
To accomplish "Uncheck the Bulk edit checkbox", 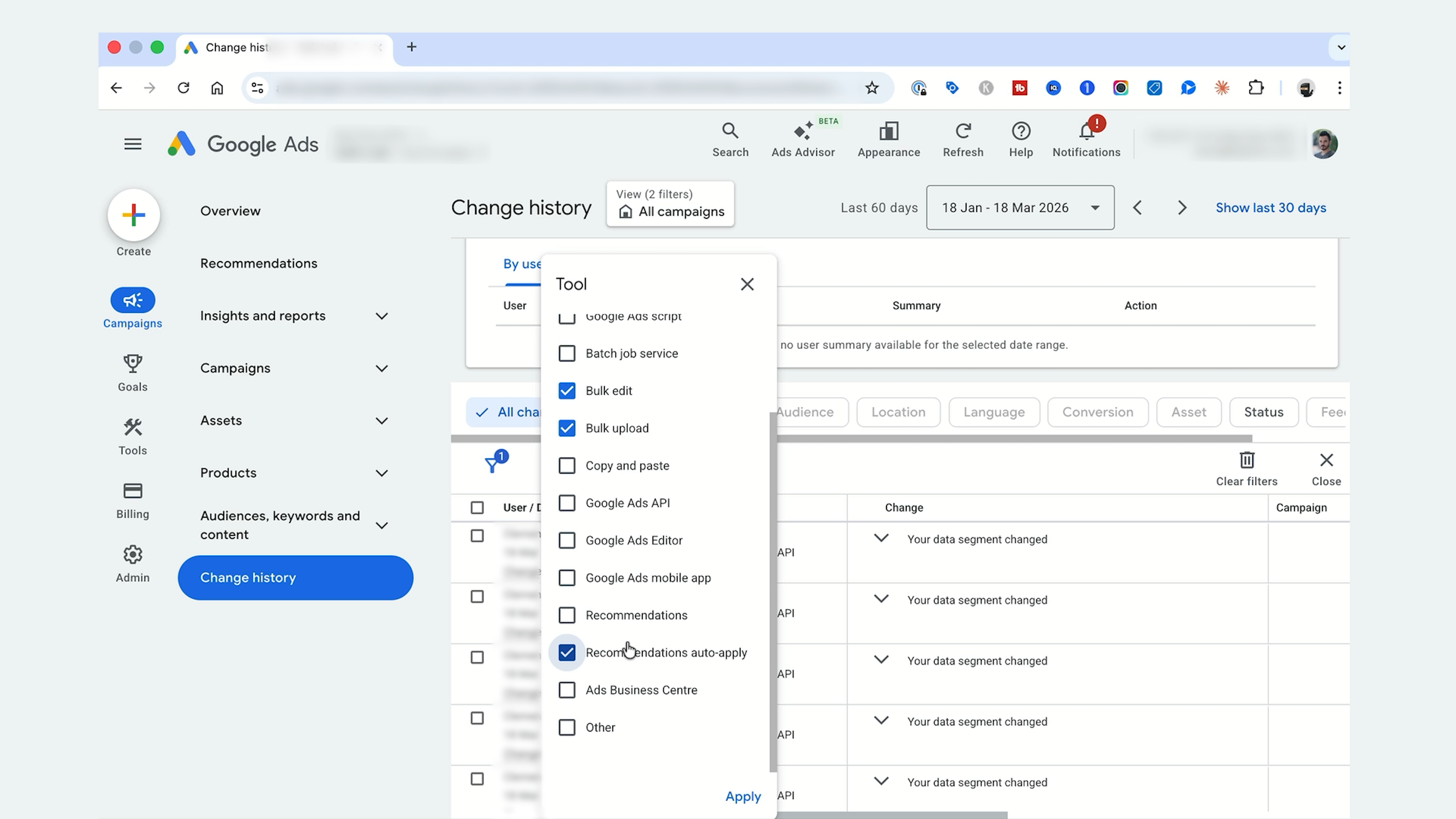I will tap(567, 391).
